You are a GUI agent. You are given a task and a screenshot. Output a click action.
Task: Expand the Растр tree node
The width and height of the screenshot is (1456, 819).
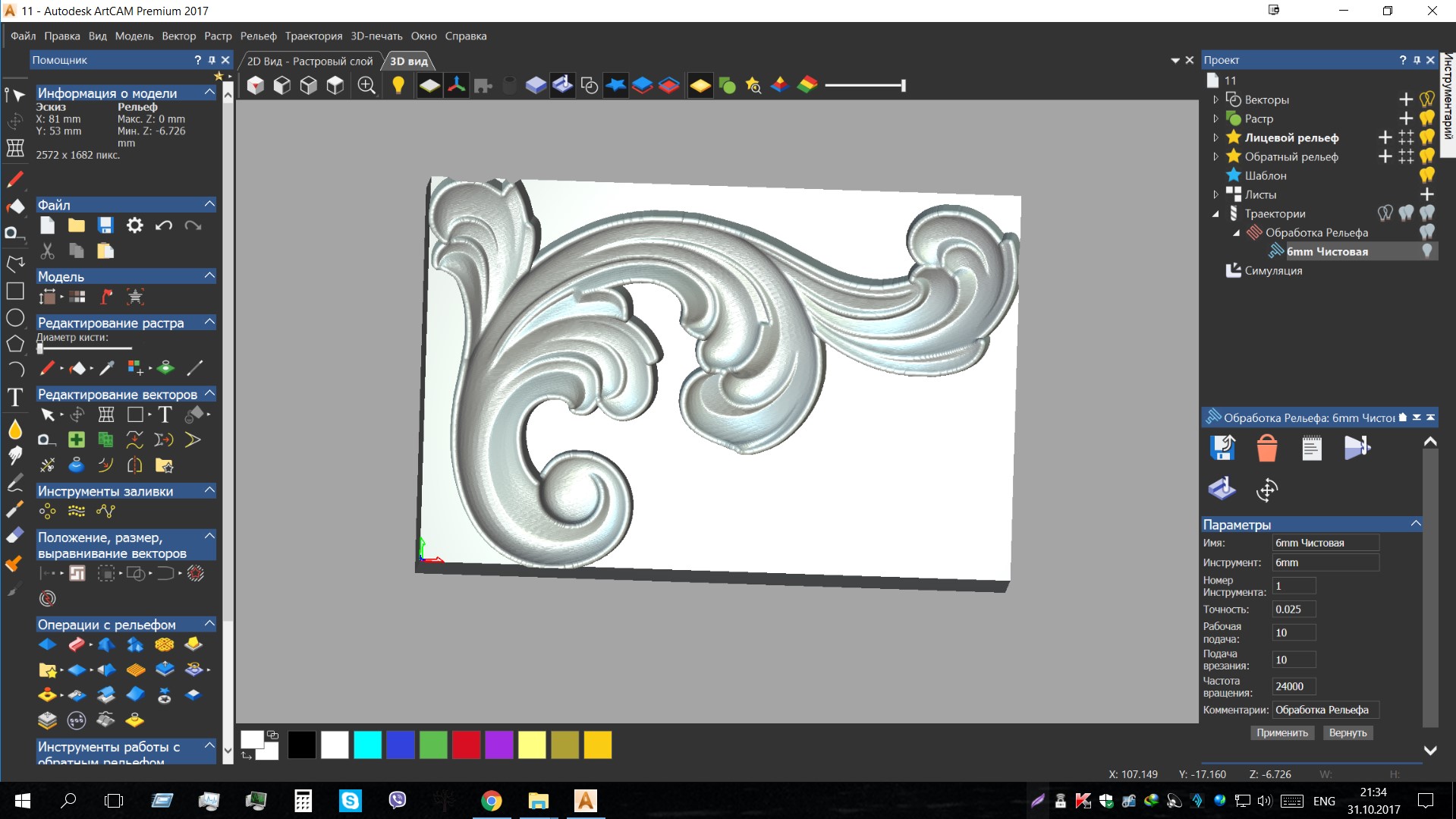tap(1215, 118)
